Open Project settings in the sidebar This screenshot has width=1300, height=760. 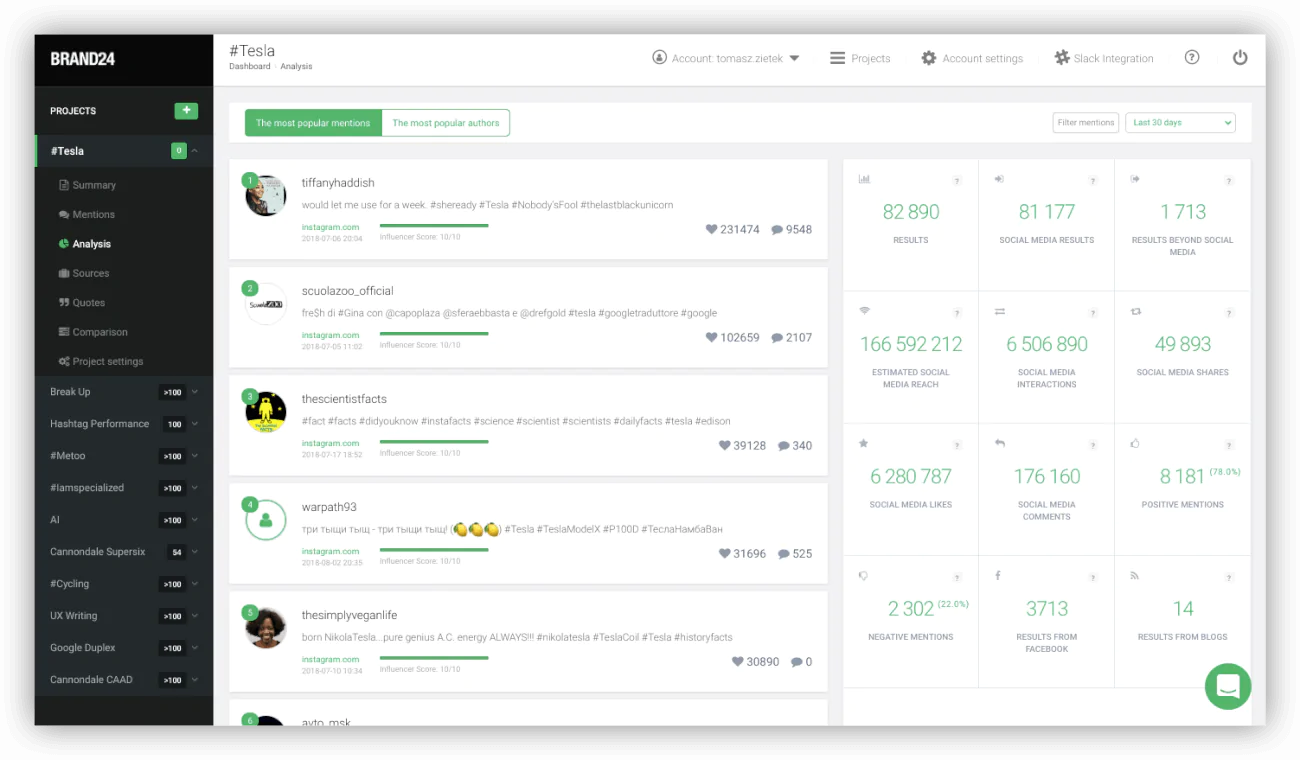[107, 361]
